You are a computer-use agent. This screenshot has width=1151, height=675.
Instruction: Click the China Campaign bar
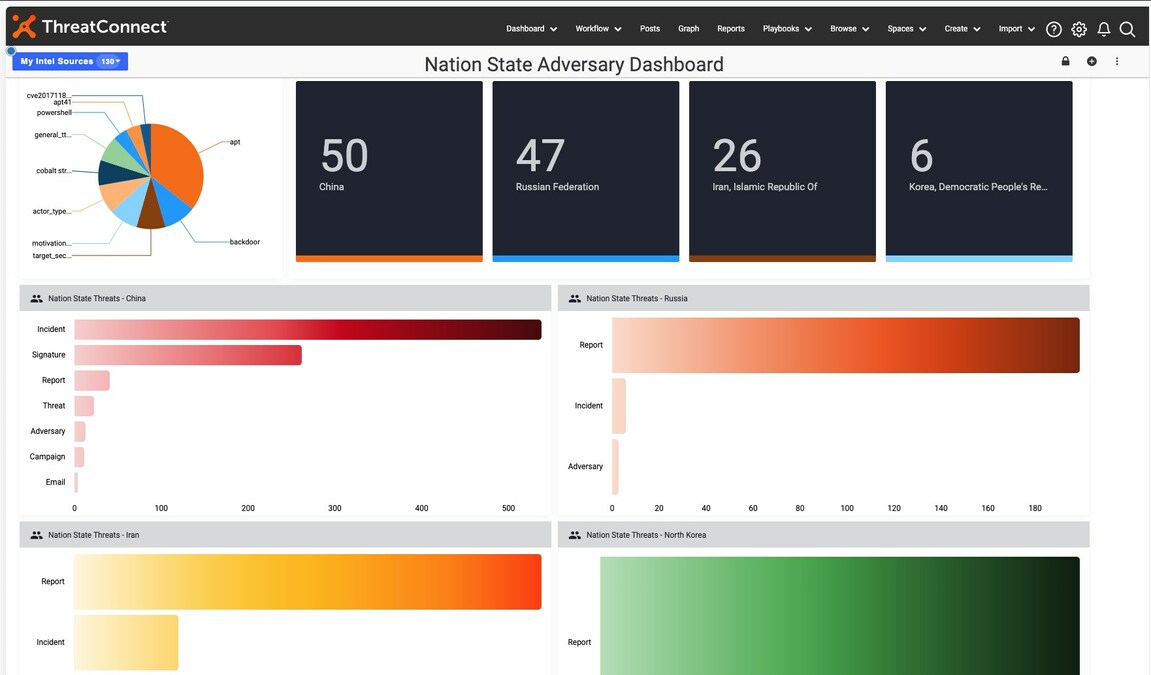click(79, 457)
